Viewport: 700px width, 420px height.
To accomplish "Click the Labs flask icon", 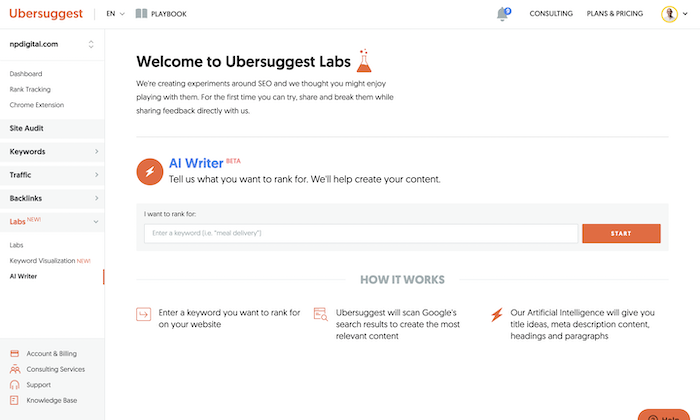I will pos(364,61).
